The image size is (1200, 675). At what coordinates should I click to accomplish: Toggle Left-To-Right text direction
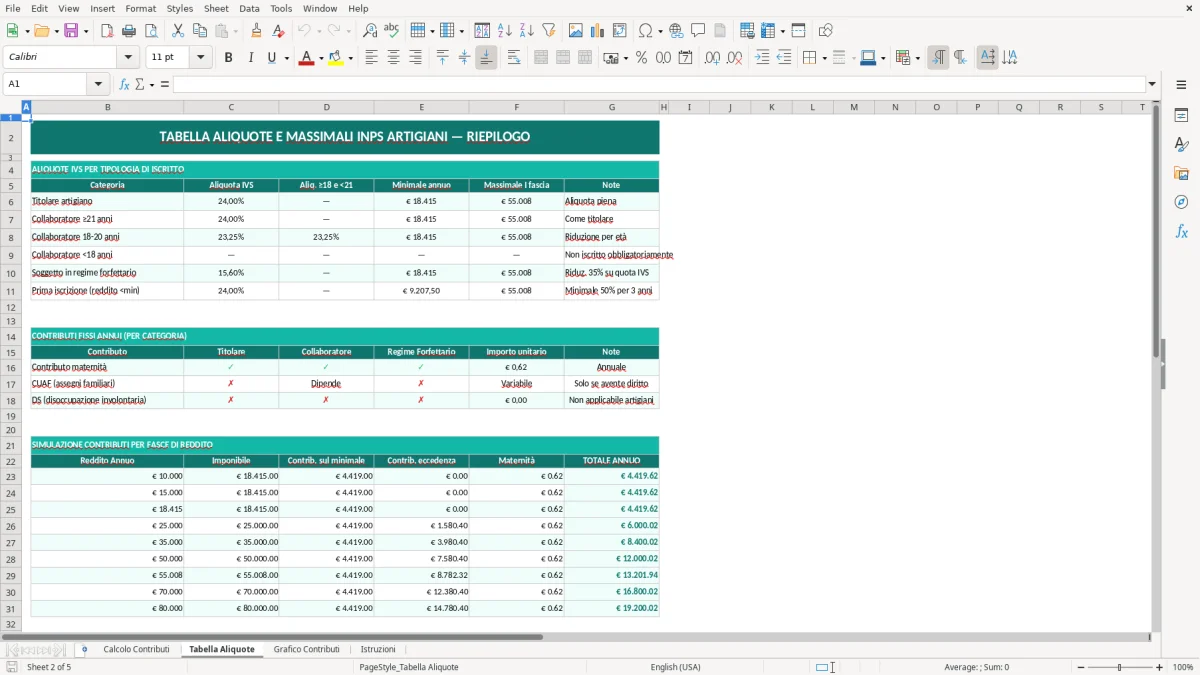tap(938, 58)
